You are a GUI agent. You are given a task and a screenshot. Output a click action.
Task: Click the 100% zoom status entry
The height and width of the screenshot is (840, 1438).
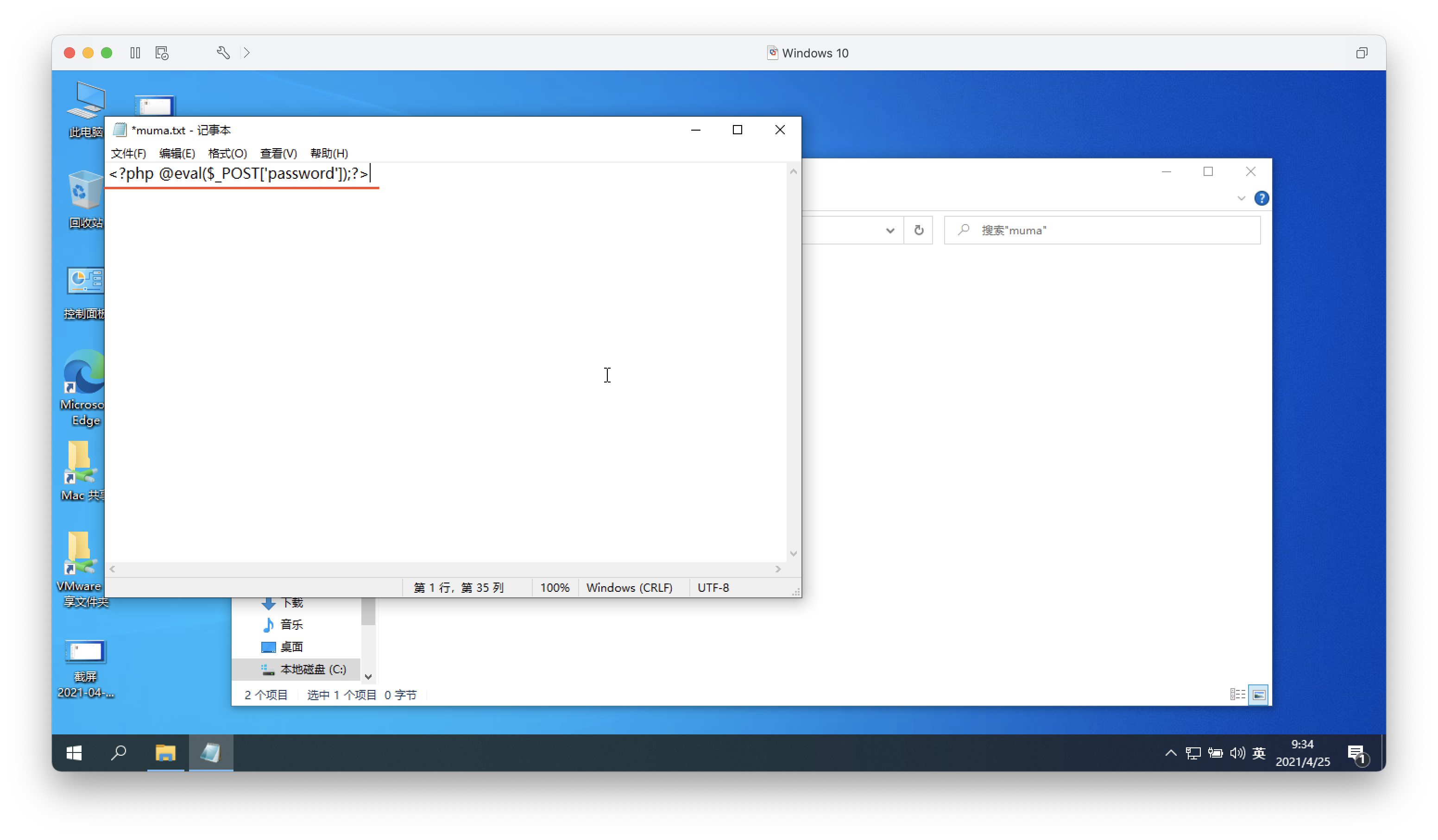(x=555, y=587)
